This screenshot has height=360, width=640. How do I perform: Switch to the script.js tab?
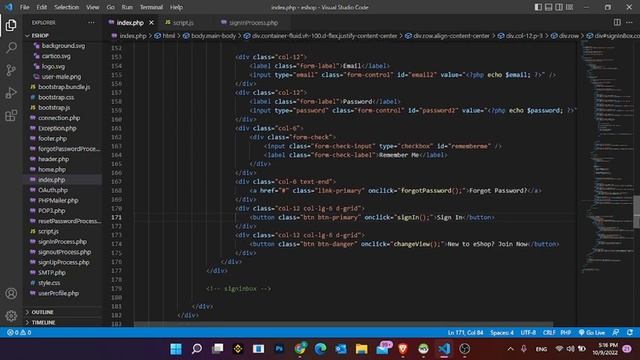[183, 23]
